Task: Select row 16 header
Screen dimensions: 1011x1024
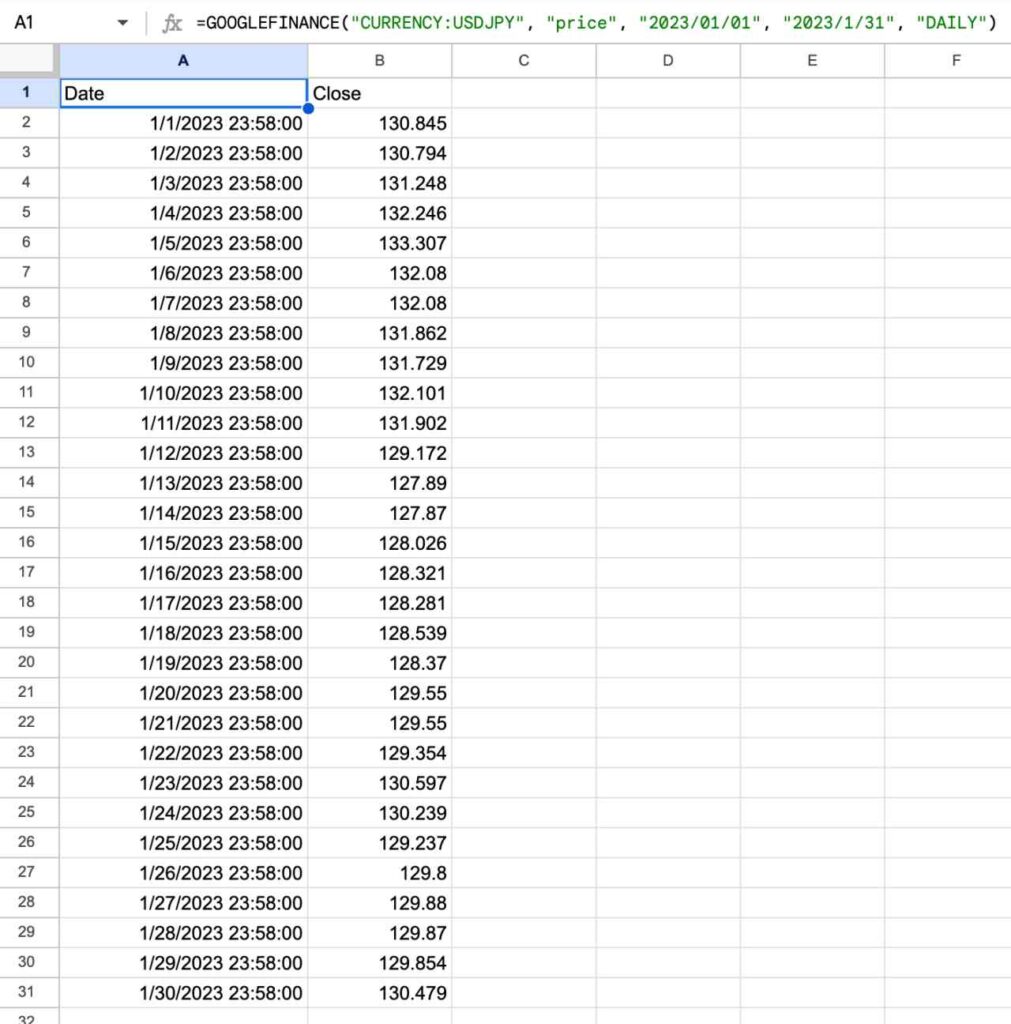Action: (27, 542)
